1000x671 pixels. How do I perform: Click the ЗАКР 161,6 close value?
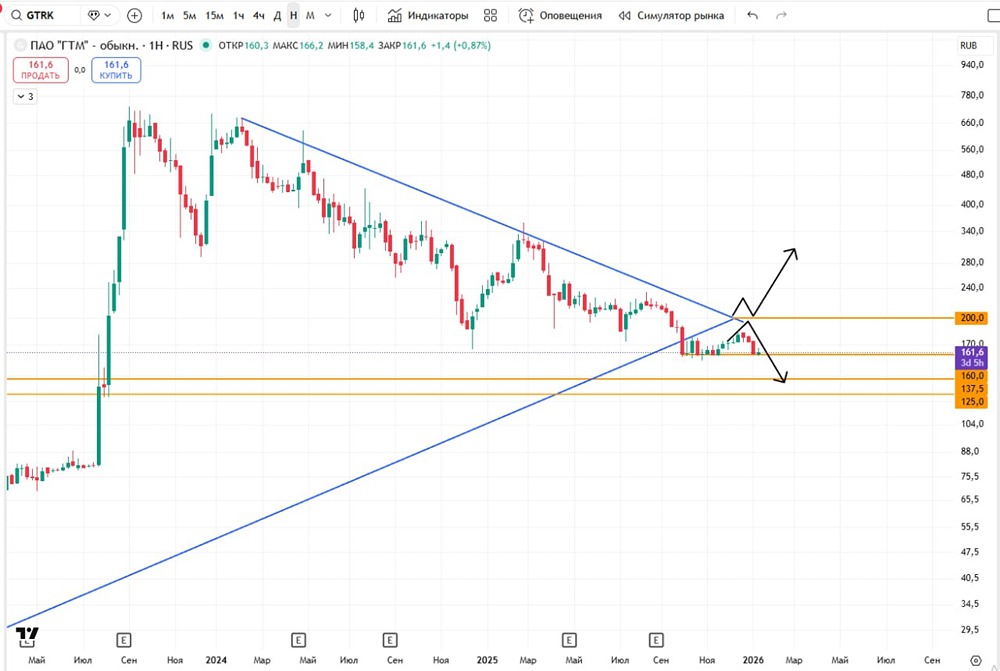(x=402, y=45)
